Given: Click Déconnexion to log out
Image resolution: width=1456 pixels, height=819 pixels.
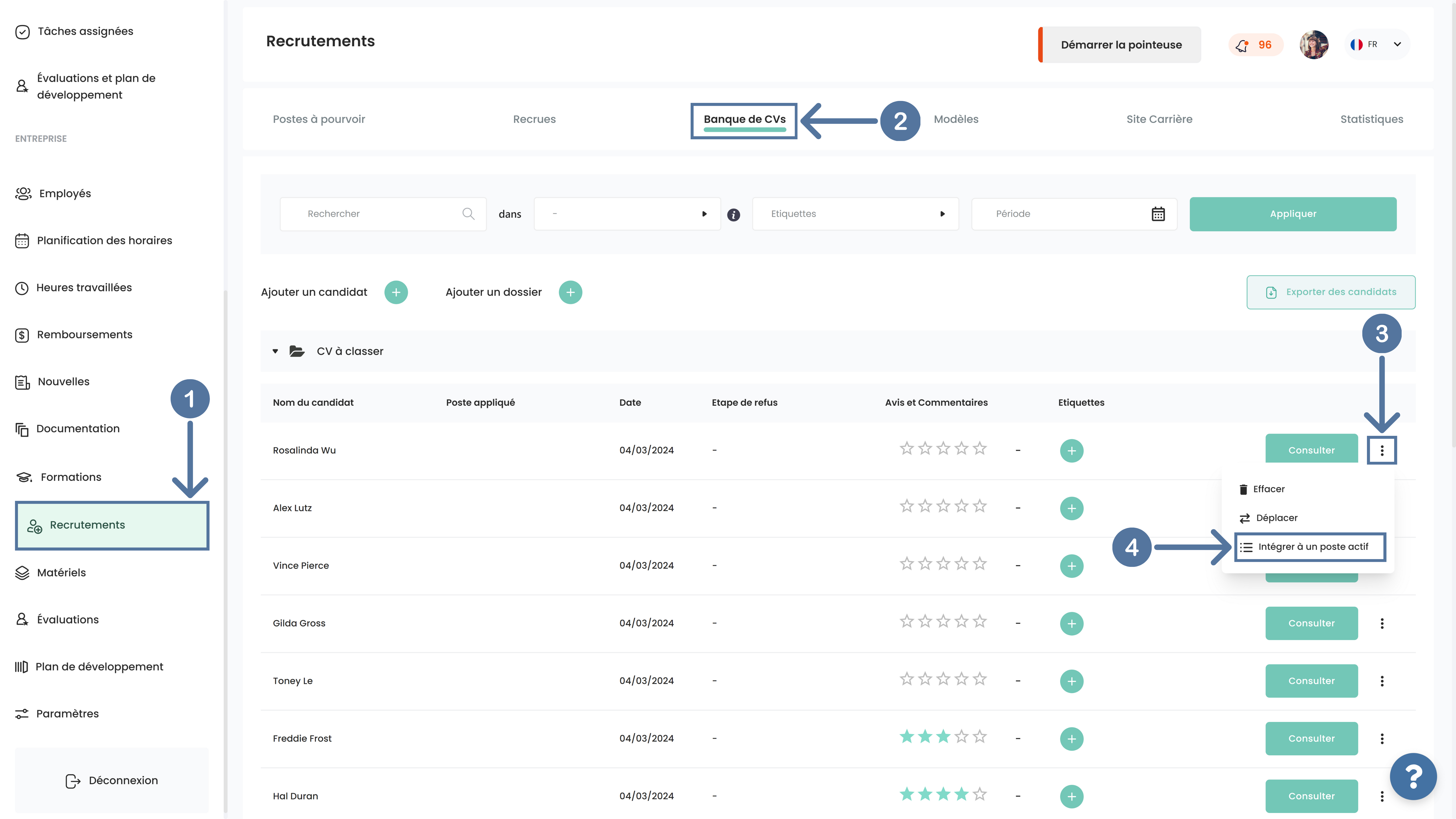Looking at the screenshot, I should tap(112, 781).
